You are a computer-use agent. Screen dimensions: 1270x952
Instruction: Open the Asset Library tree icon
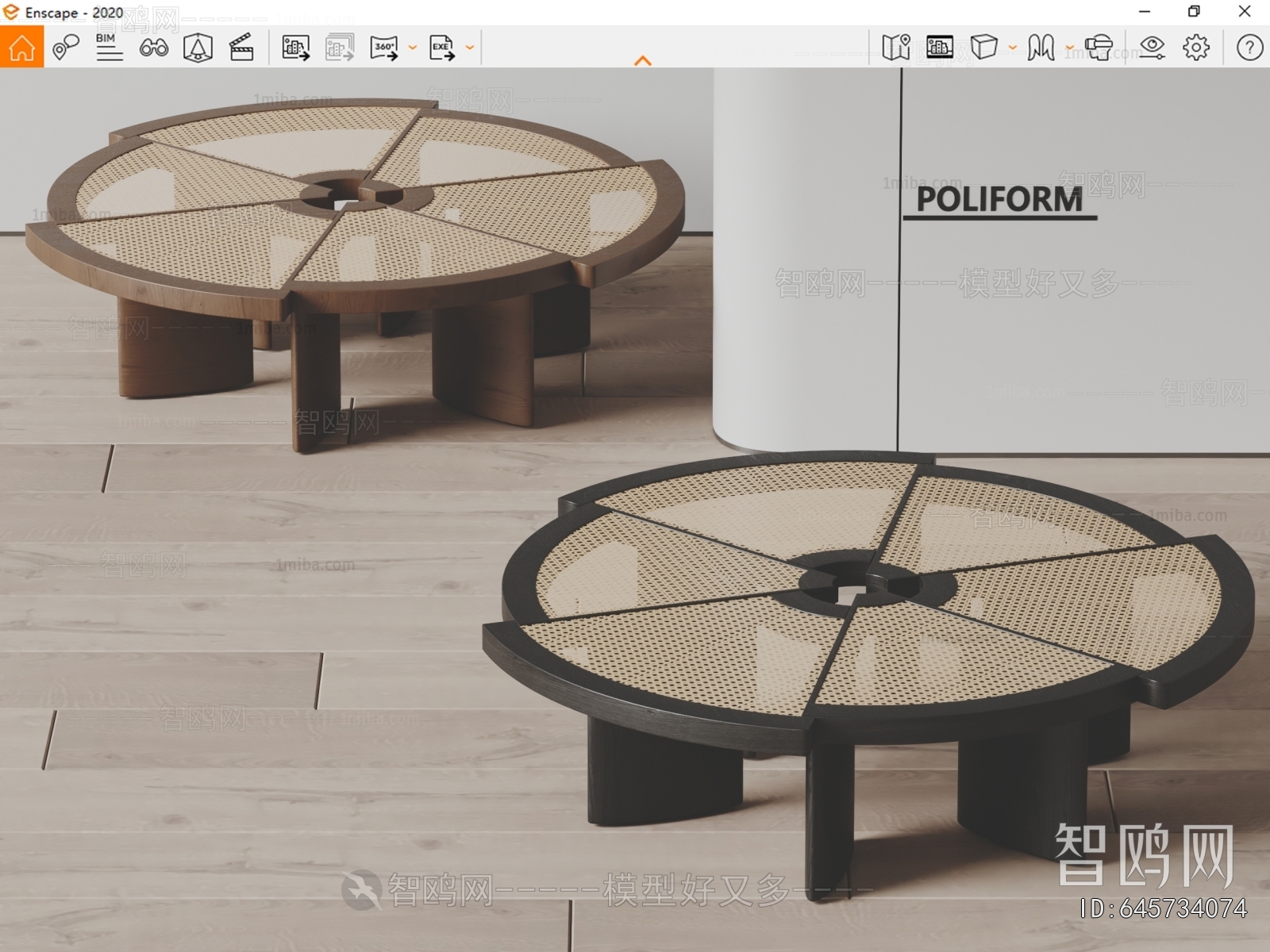(198, 48)
